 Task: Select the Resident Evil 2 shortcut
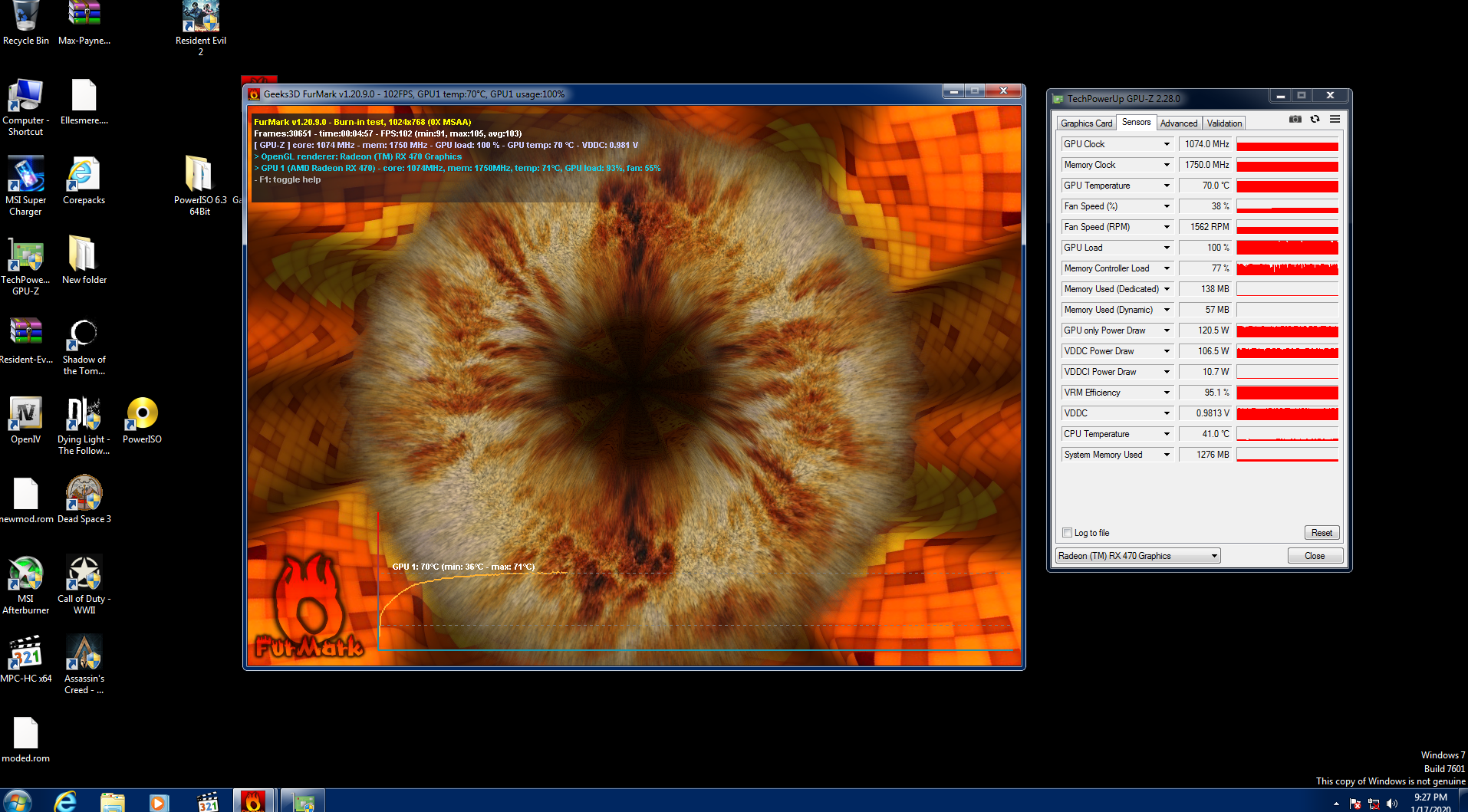tap(201, 29)
